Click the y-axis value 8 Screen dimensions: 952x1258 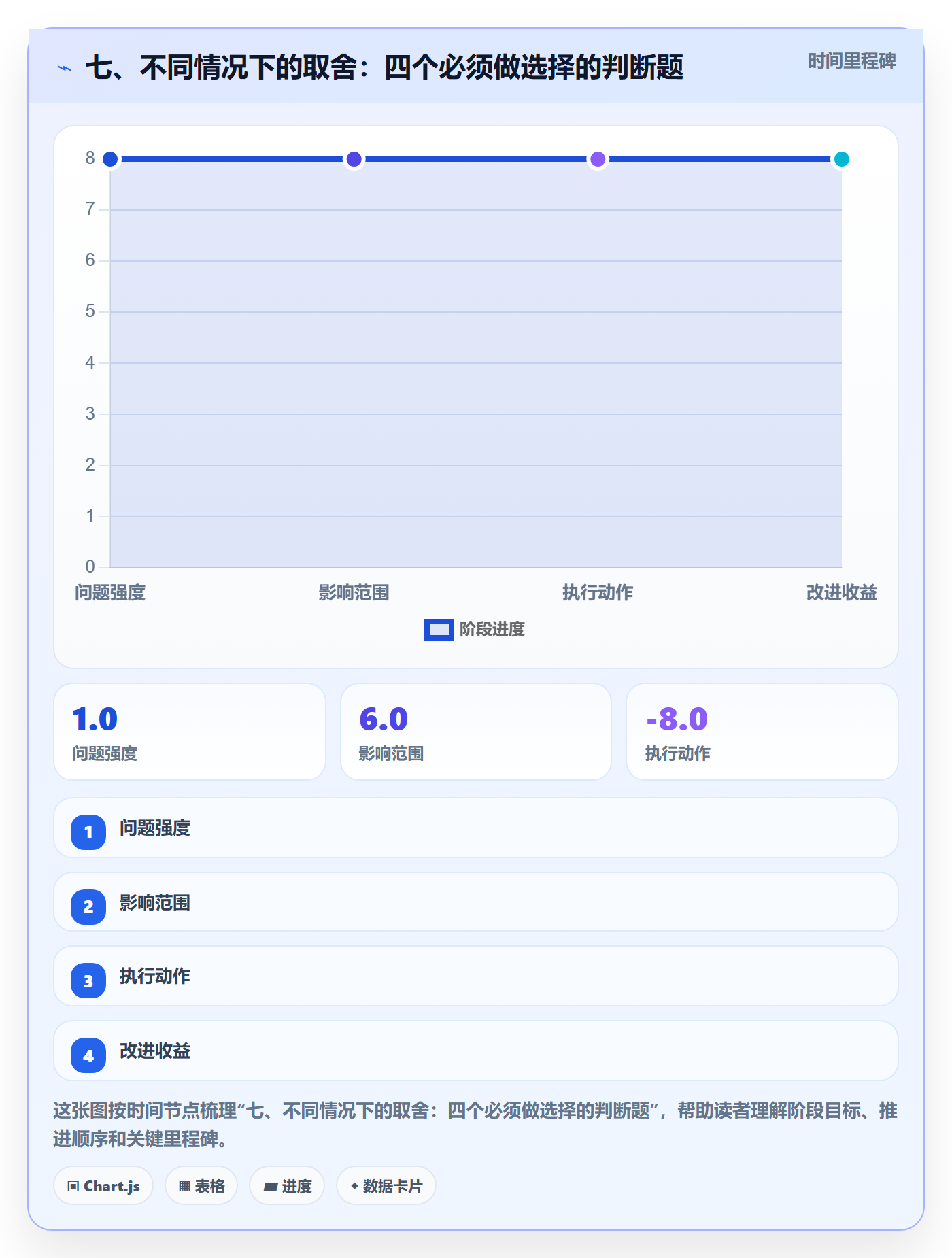(x=90, y=158)
